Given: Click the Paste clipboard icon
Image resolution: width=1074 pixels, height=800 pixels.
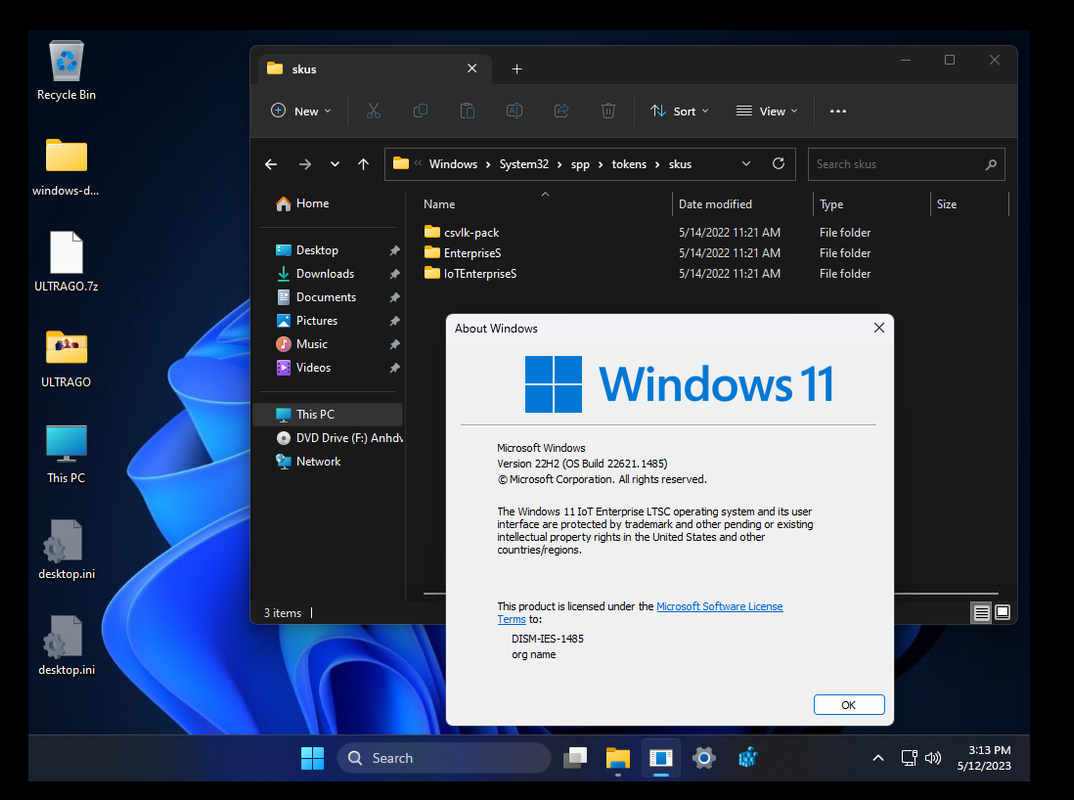Looking at the screenshot, I should point(467,111).
